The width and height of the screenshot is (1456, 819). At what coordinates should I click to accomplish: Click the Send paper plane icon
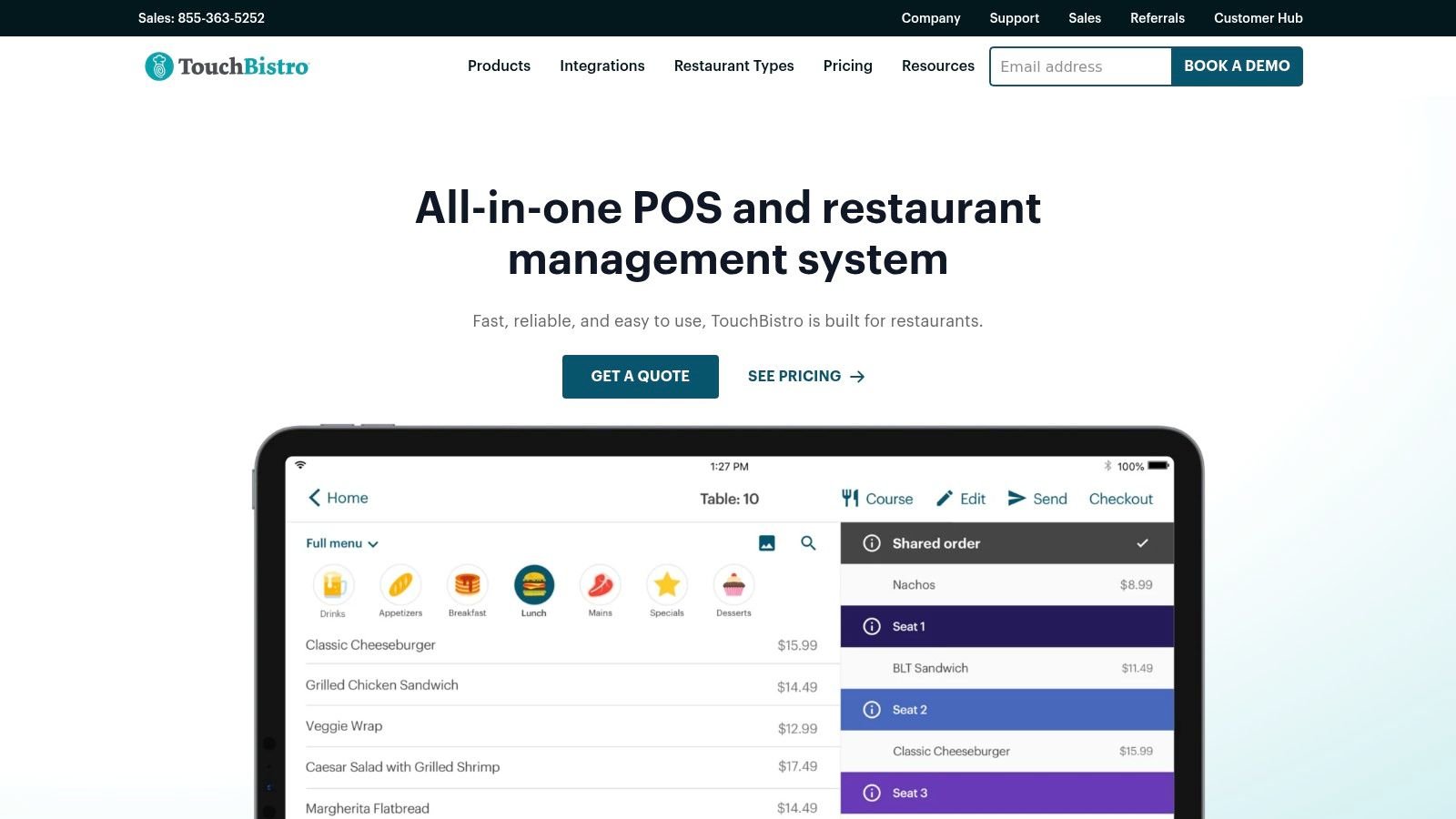point(1016,498)
